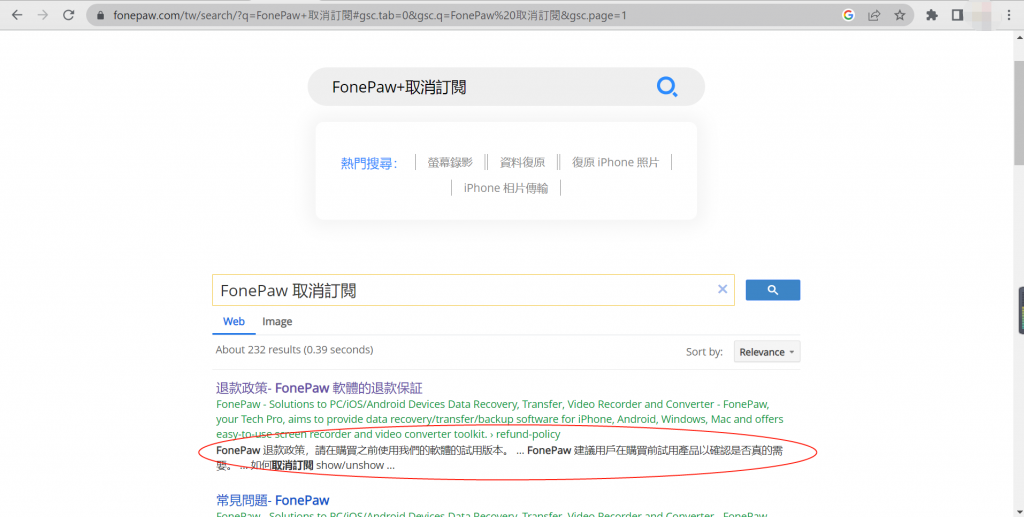Go forward in browser history
The image size is (1024, 517).
point(42,15)
